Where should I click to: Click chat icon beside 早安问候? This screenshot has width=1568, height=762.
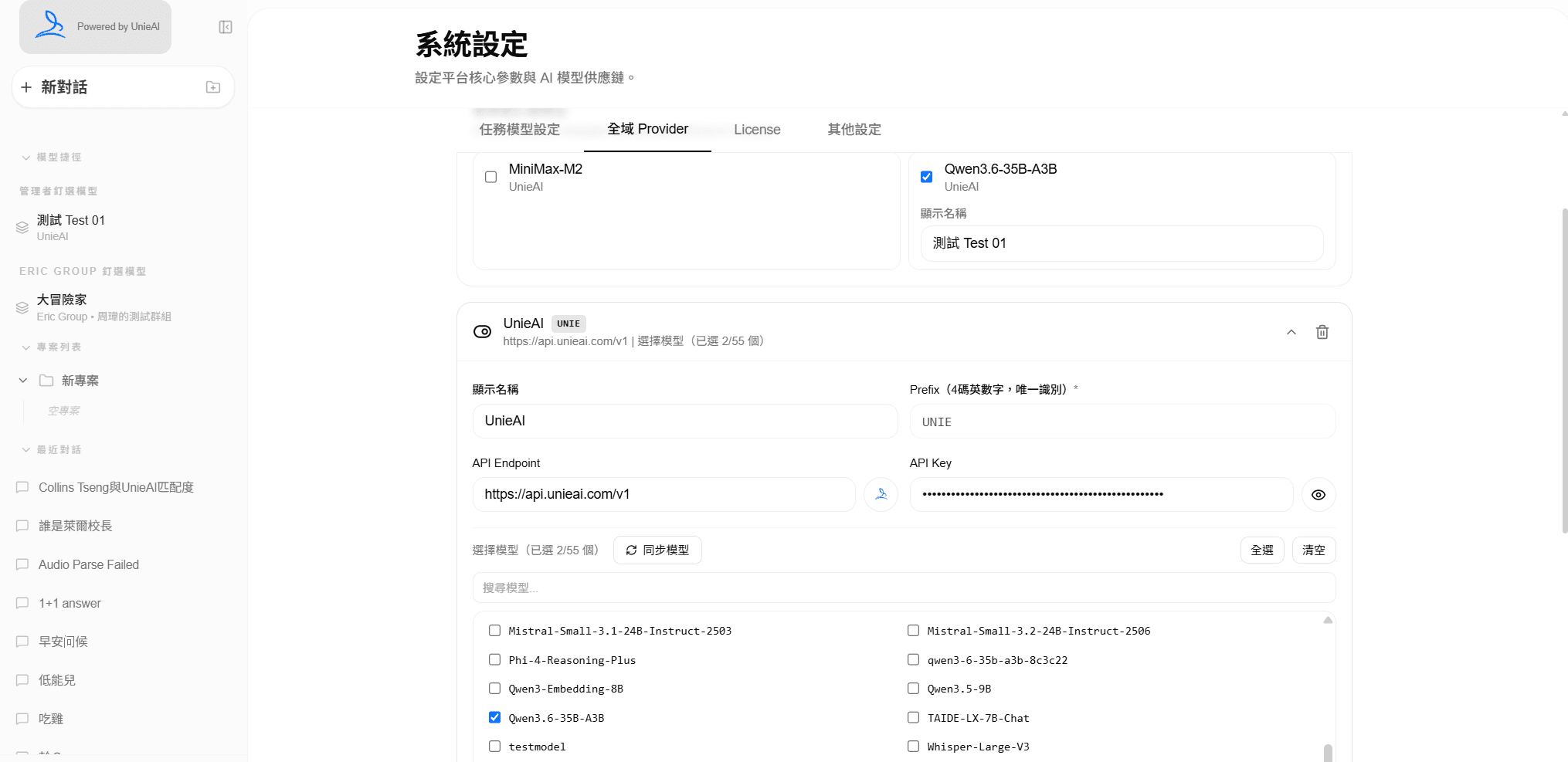[22, 642]
